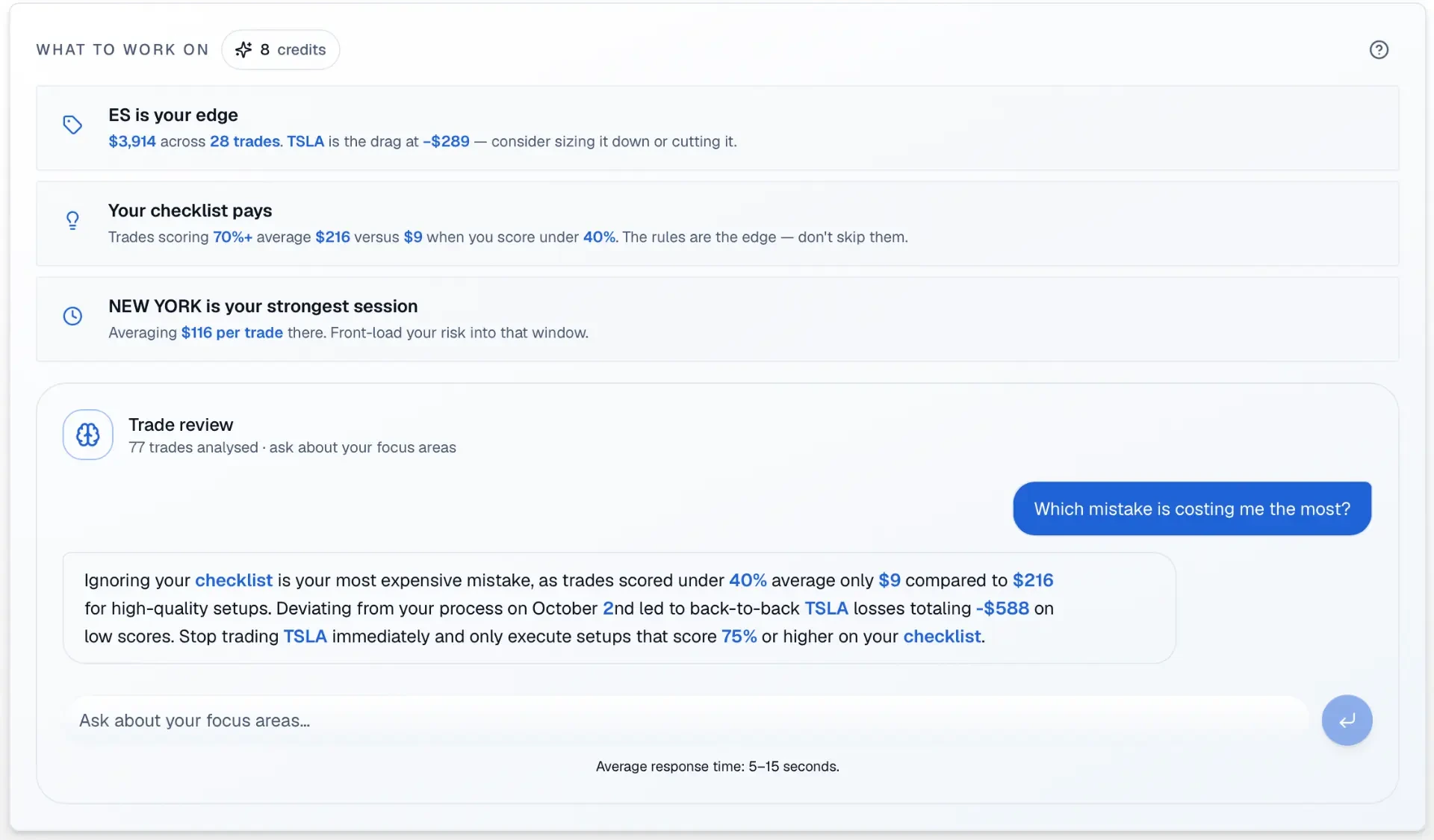1434x840 pixels.
Task: Send message with the enter arrow button
Action: pos(1347,721)
